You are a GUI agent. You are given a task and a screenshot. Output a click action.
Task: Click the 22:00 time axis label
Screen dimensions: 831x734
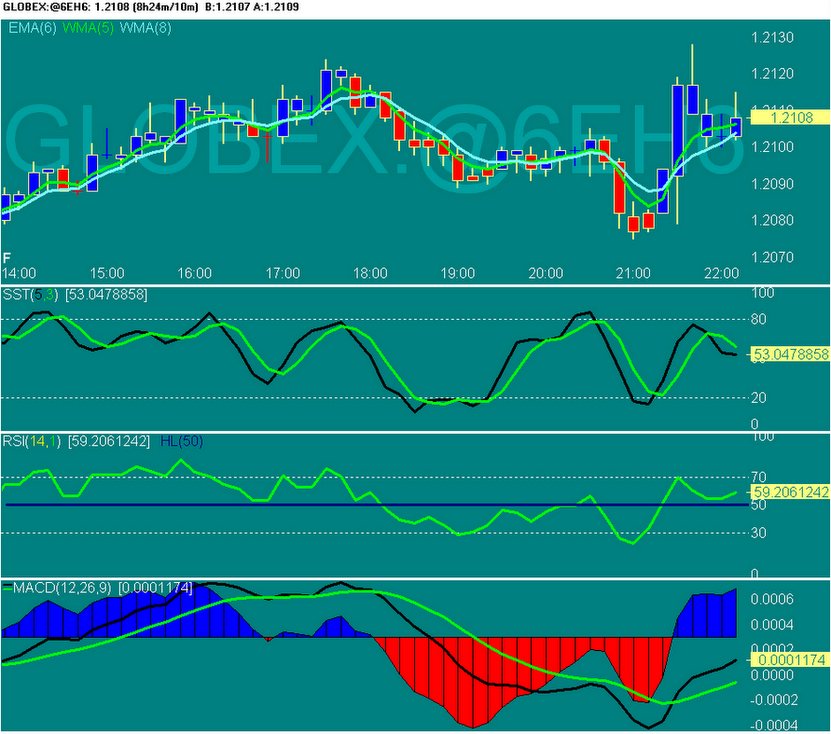(721, 273)
